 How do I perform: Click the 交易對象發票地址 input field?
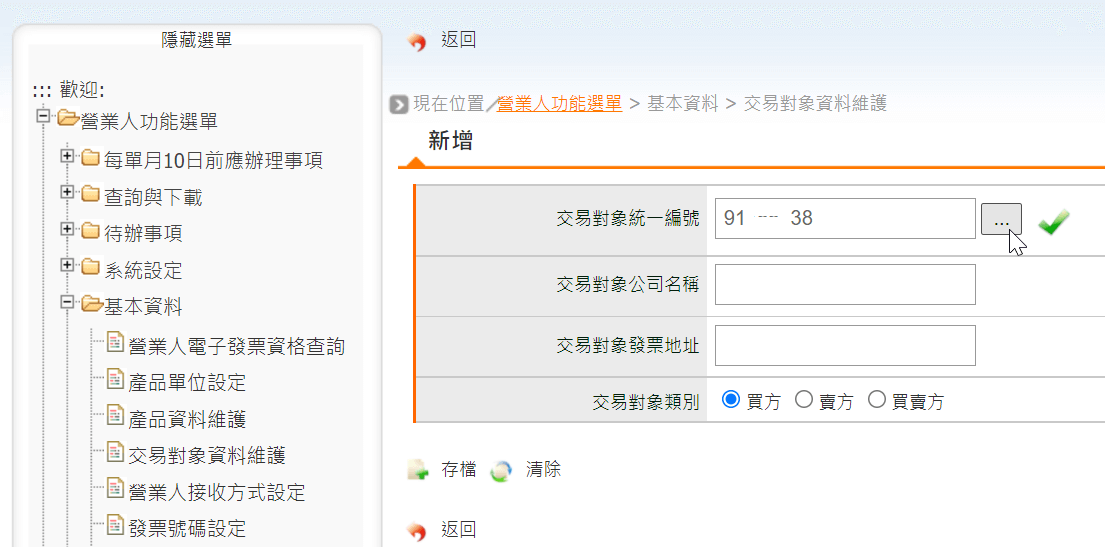pyautogui.click(x=845, y=345)
